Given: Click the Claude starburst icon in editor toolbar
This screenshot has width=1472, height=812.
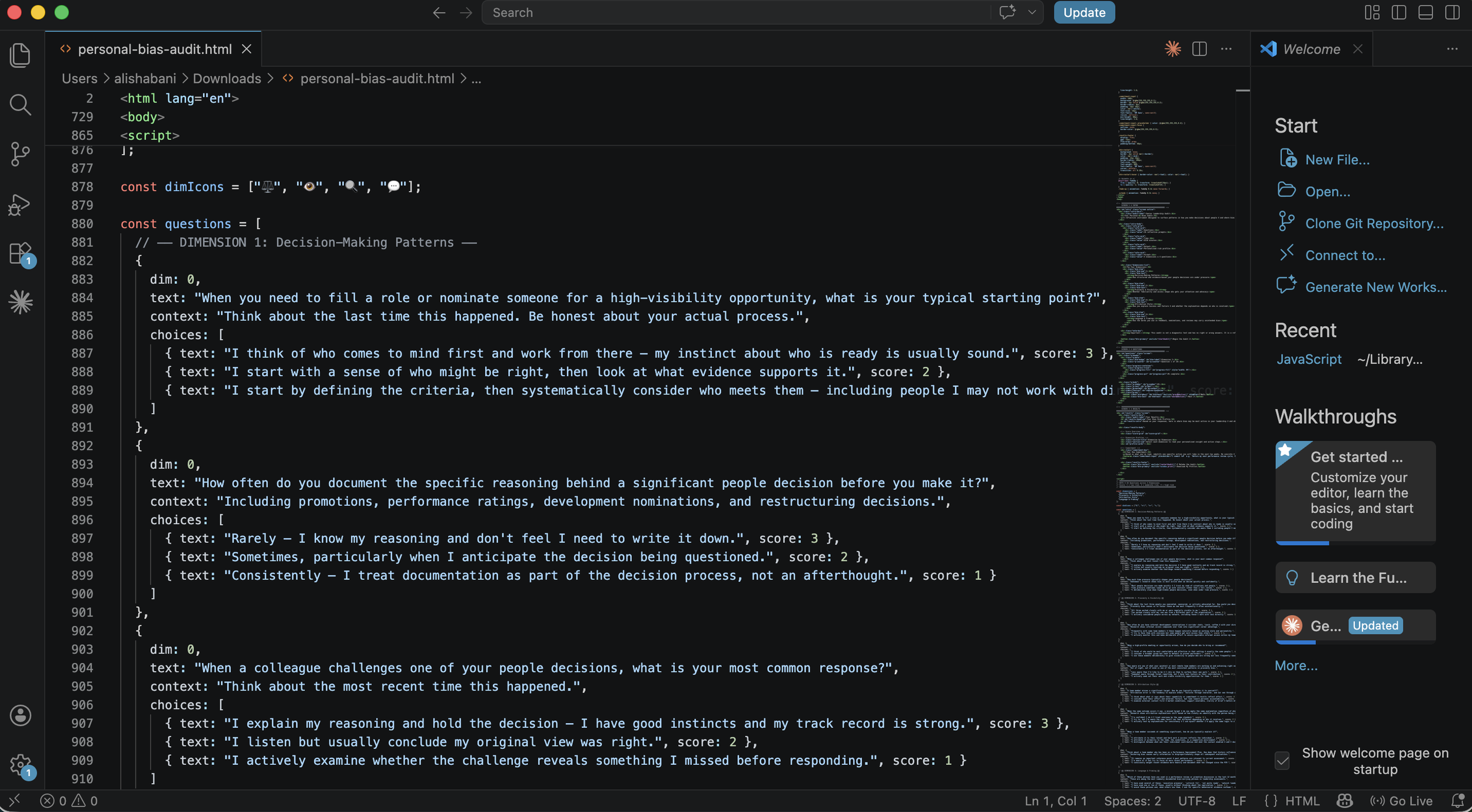Looking at the screenshot, I should pyautogui.click(x=1172, y=49).
